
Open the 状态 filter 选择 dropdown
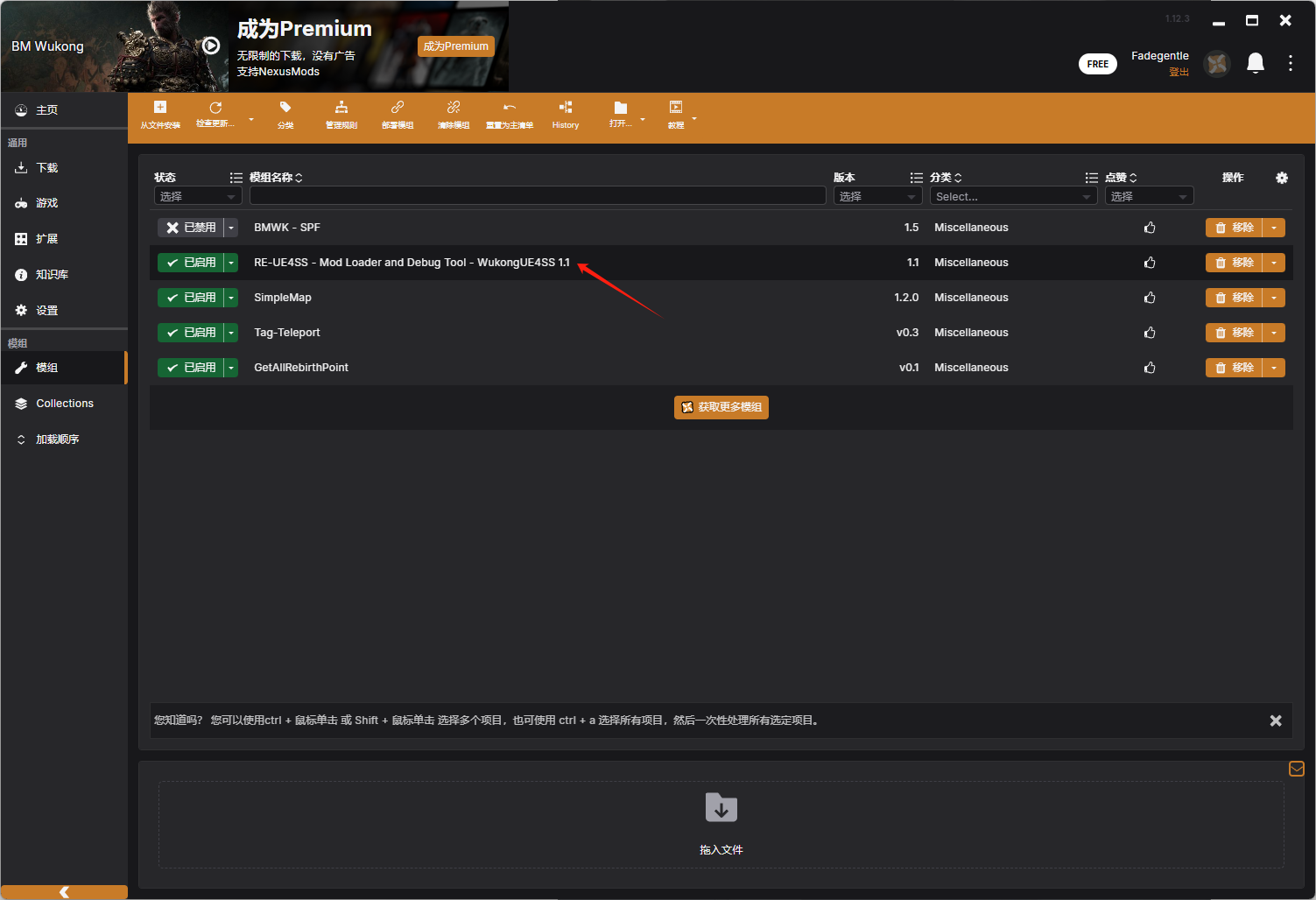click(198, 197)
